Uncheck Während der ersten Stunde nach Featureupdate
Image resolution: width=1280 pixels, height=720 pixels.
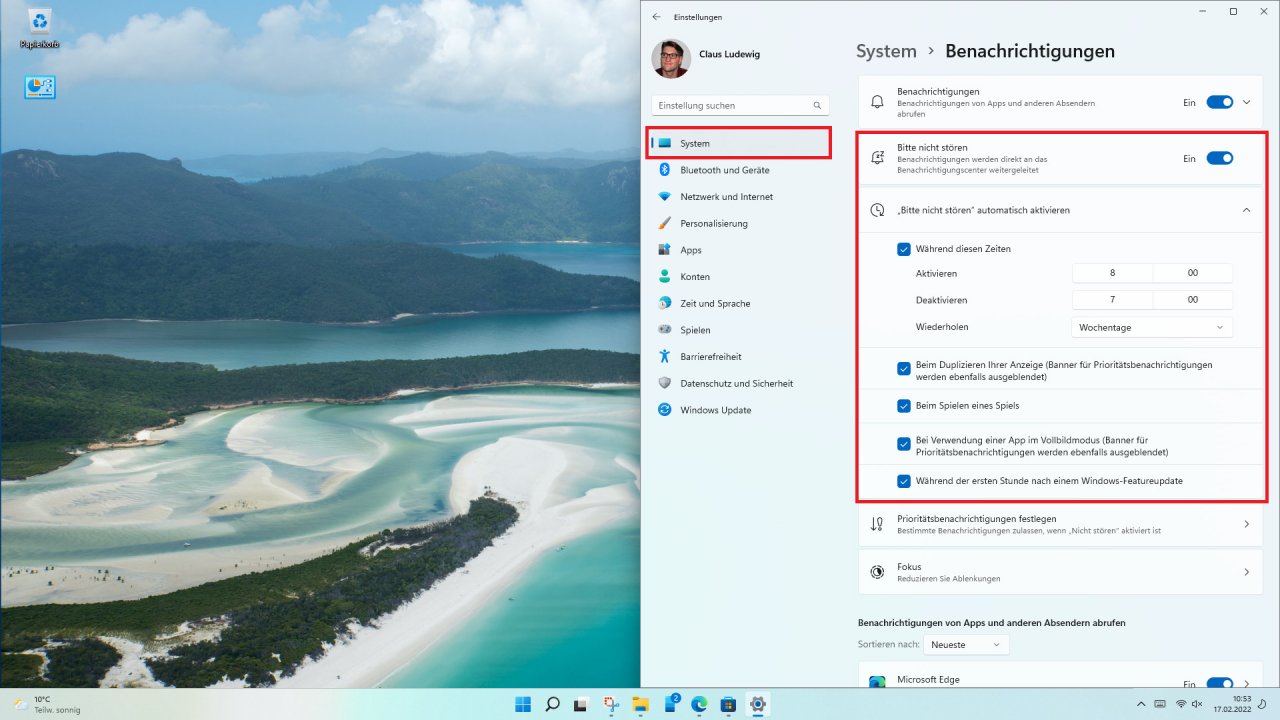tap(904, 481)
